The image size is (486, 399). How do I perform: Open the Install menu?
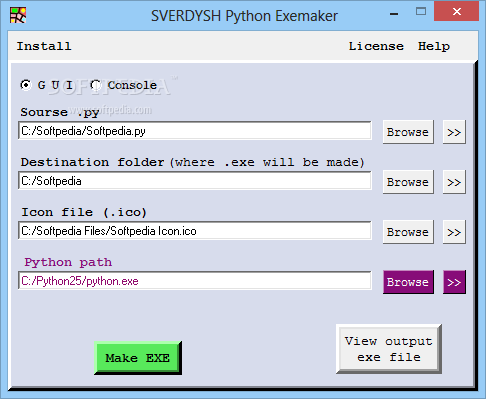click(44, 46)
